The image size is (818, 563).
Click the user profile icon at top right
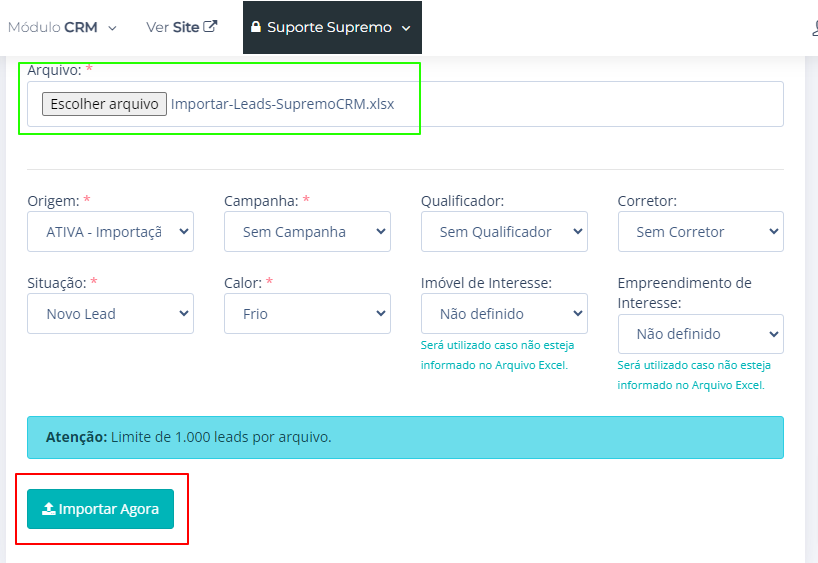(814, 28)
